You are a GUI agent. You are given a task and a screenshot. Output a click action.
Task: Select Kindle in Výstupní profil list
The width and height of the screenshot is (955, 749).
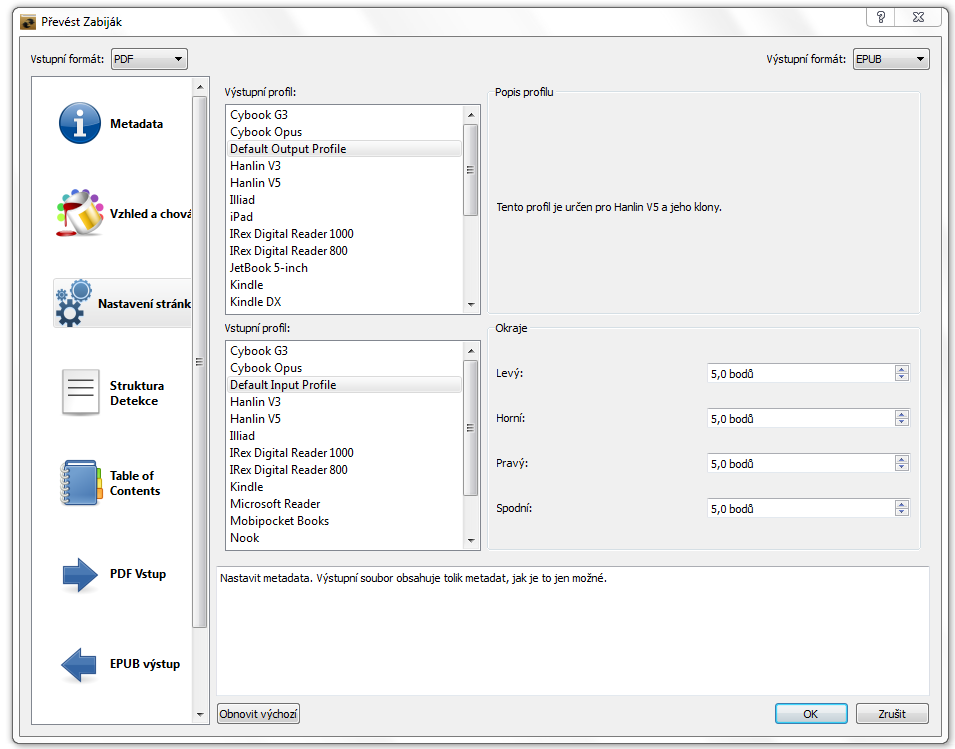(345, 285)
